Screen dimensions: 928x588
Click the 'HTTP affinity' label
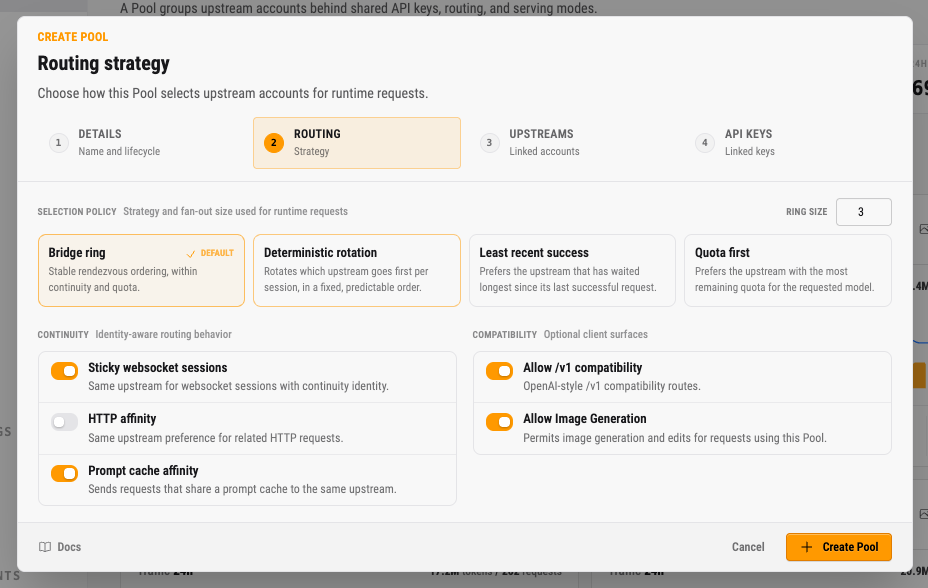click(122, 418)
